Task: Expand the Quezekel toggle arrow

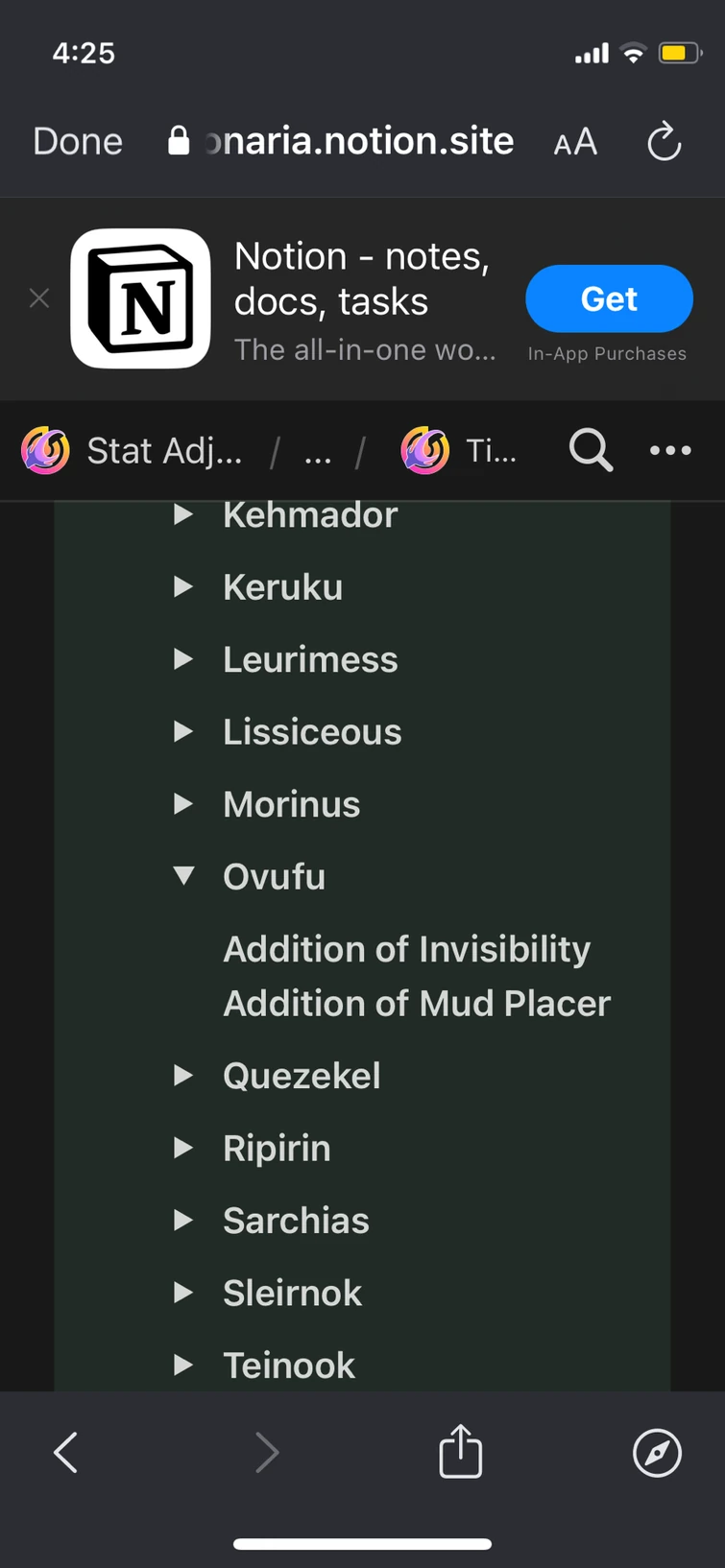Action: (183, 1075)
